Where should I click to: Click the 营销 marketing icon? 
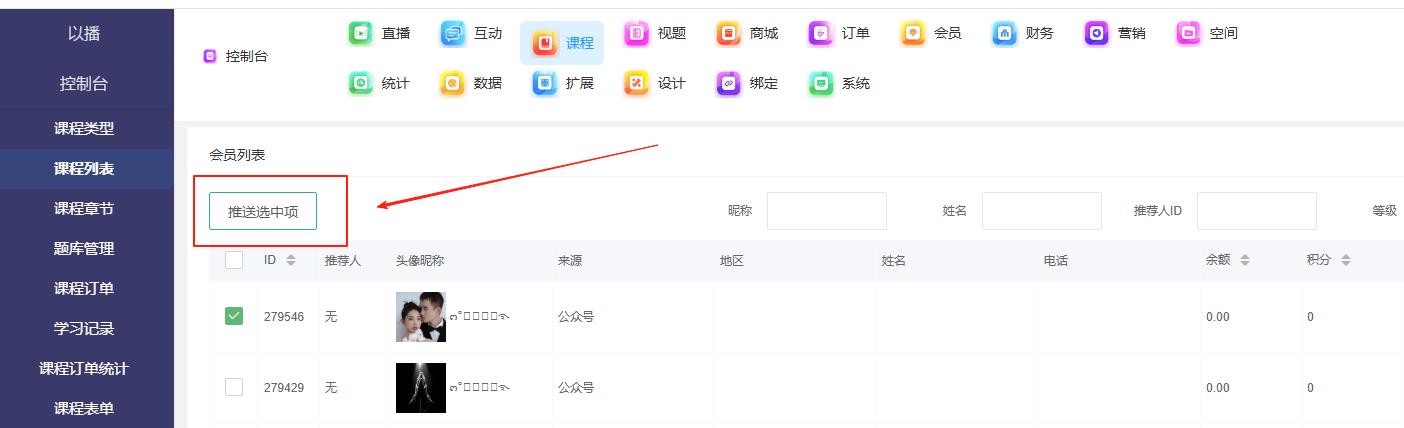[x=1097, y=33]
